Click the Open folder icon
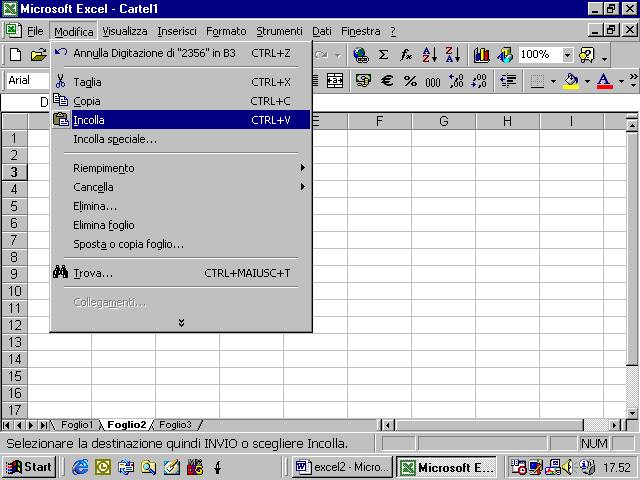The width and height of the screenshot is (640, 480). click(x=39, y=55)
